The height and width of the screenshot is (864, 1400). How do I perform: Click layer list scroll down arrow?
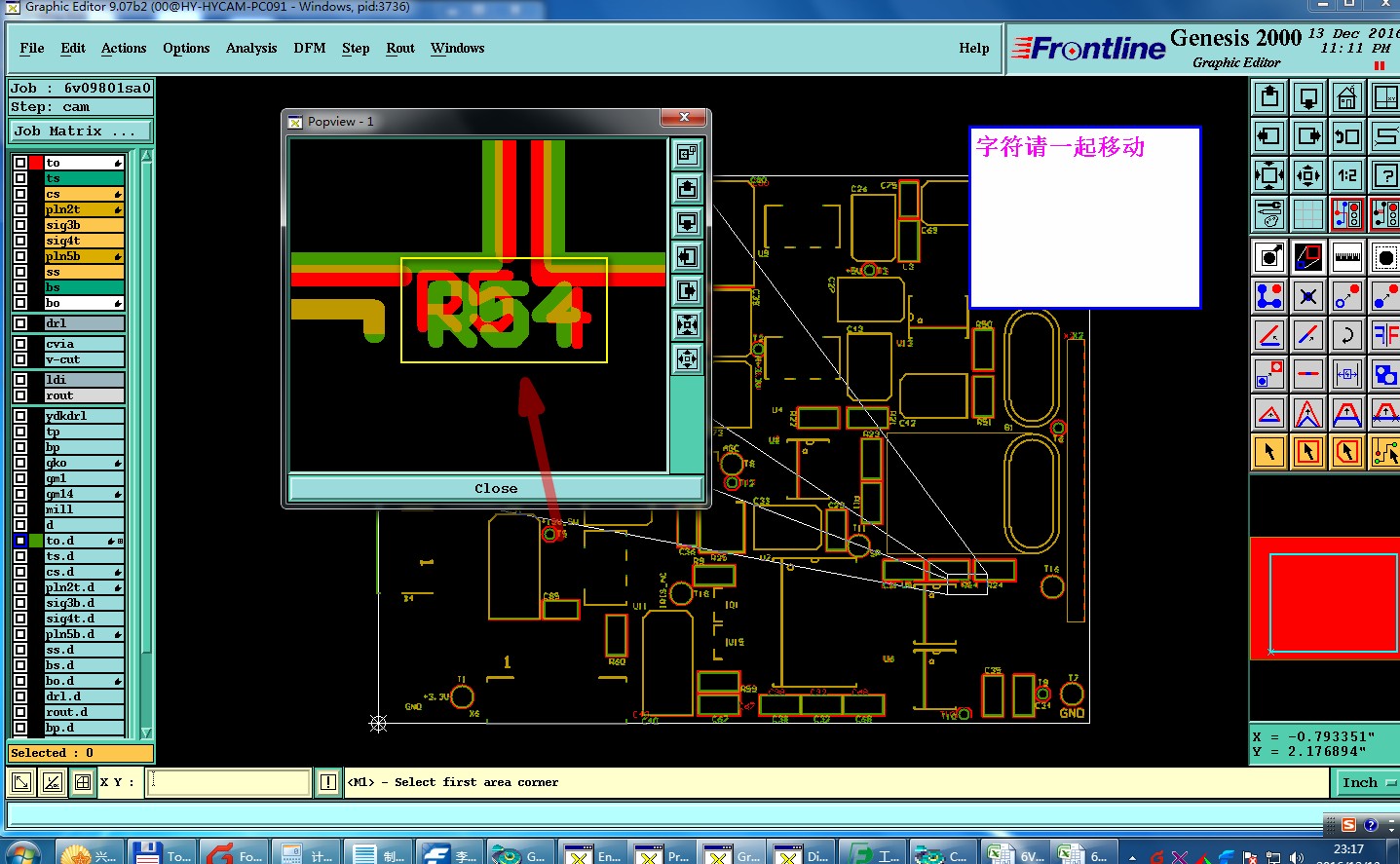[147, 733]
